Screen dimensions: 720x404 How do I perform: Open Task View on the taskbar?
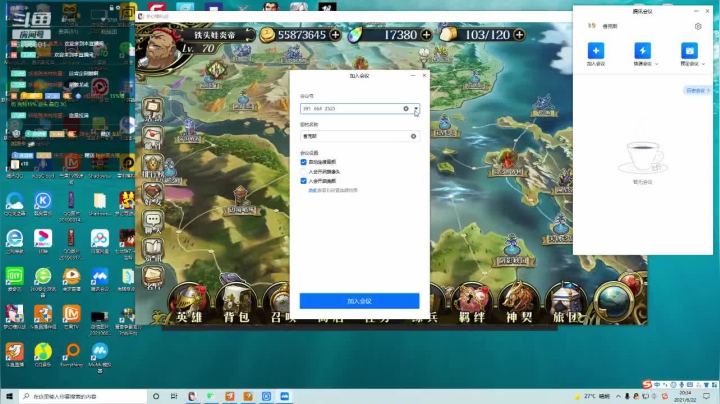click(174, 396)
